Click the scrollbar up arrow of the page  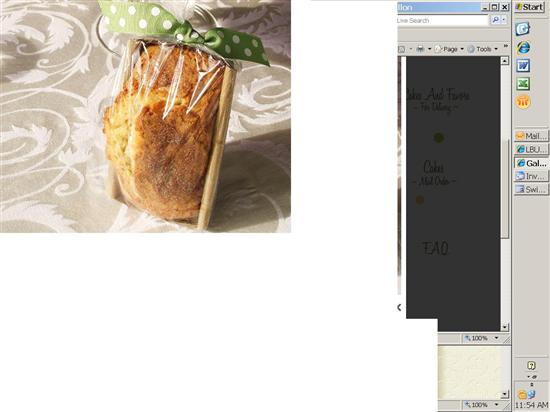coord(504,61)
